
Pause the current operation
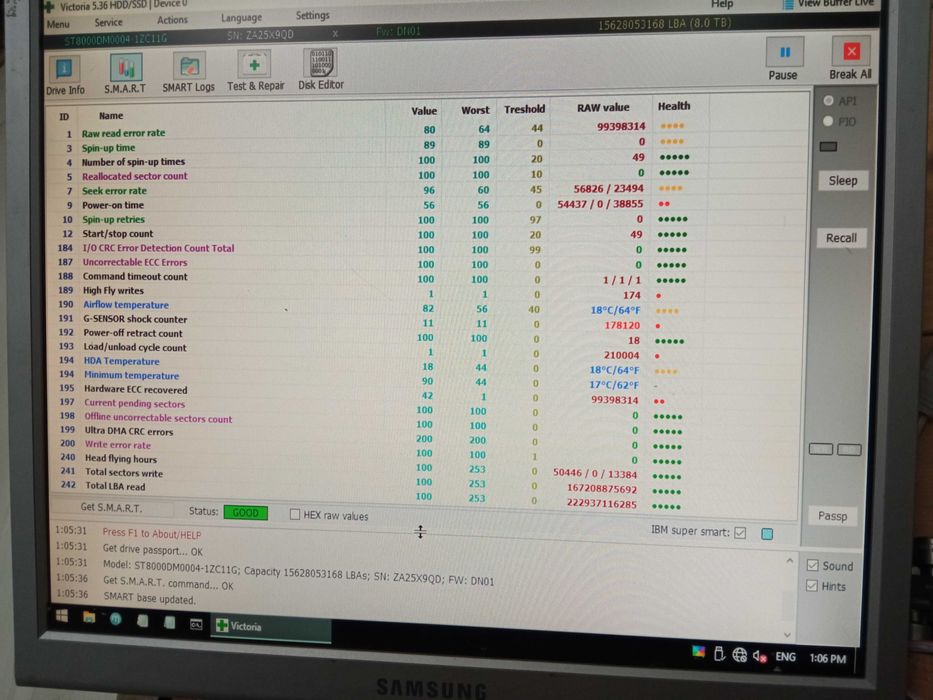(x=783, y=60)
